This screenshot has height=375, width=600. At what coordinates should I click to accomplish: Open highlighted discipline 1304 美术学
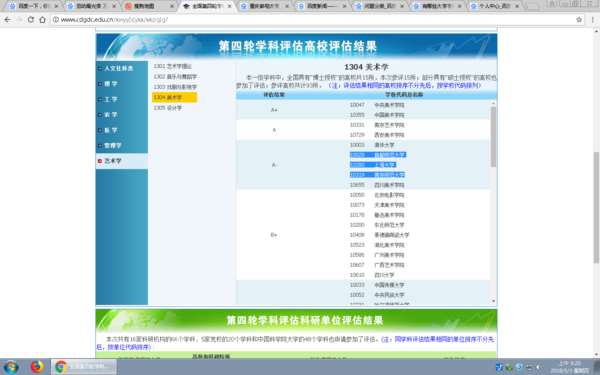174,98
